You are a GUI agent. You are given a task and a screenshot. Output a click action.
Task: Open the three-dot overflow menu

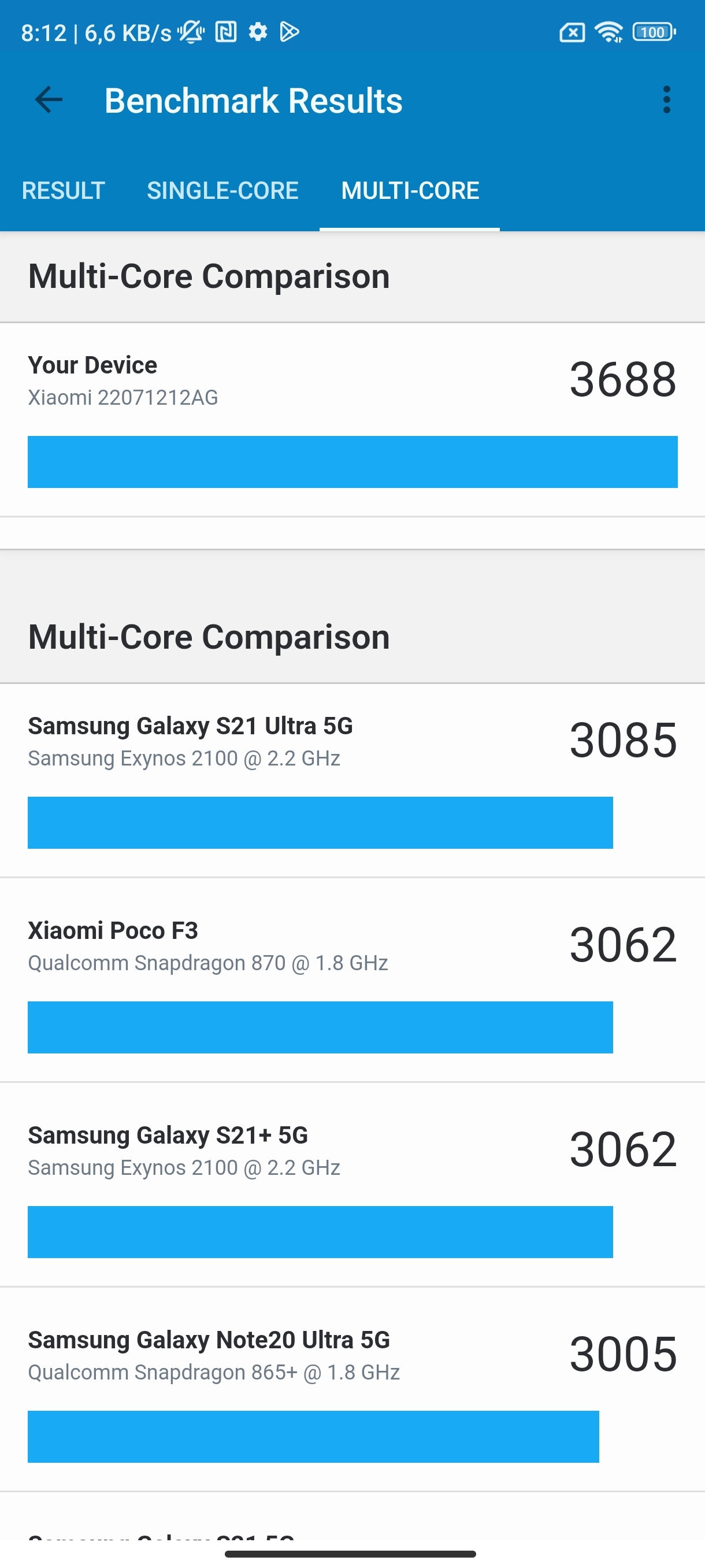click(x=667, y=100)
